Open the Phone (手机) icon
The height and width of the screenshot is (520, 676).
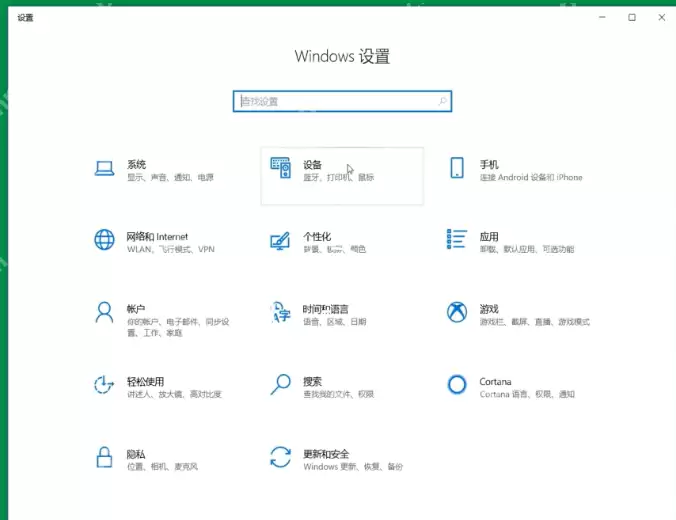coord(457,168)
